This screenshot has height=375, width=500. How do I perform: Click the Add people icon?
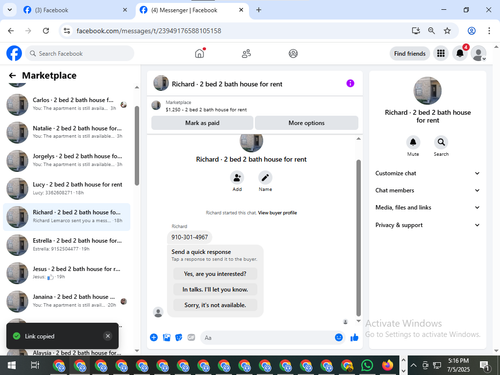pos(237,178)
